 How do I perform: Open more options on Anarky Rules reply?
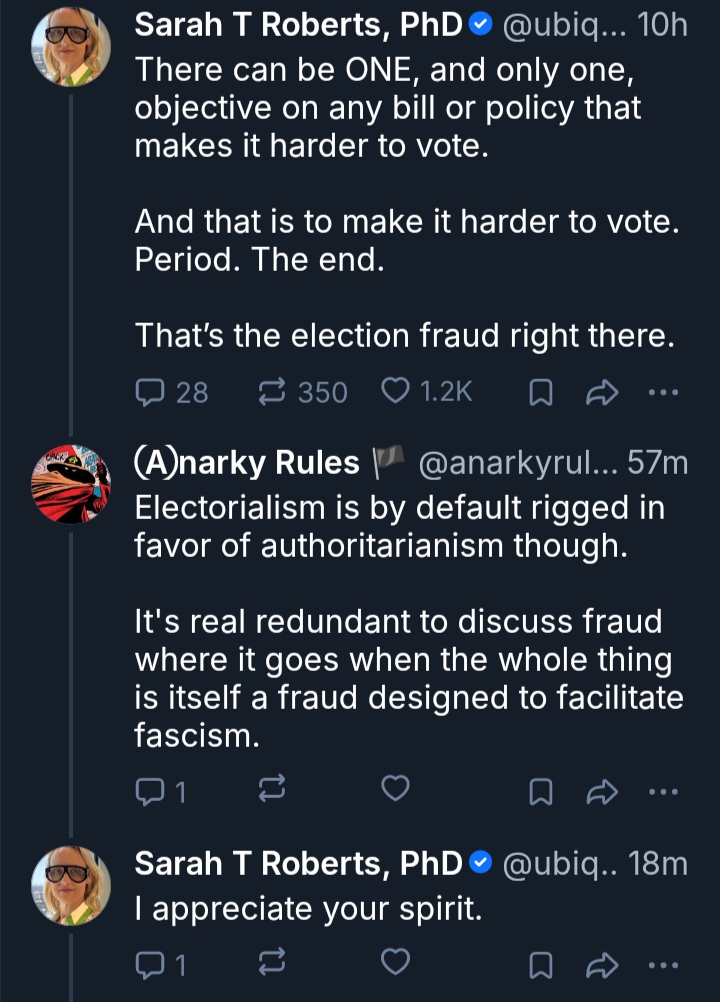pos(662,791)
